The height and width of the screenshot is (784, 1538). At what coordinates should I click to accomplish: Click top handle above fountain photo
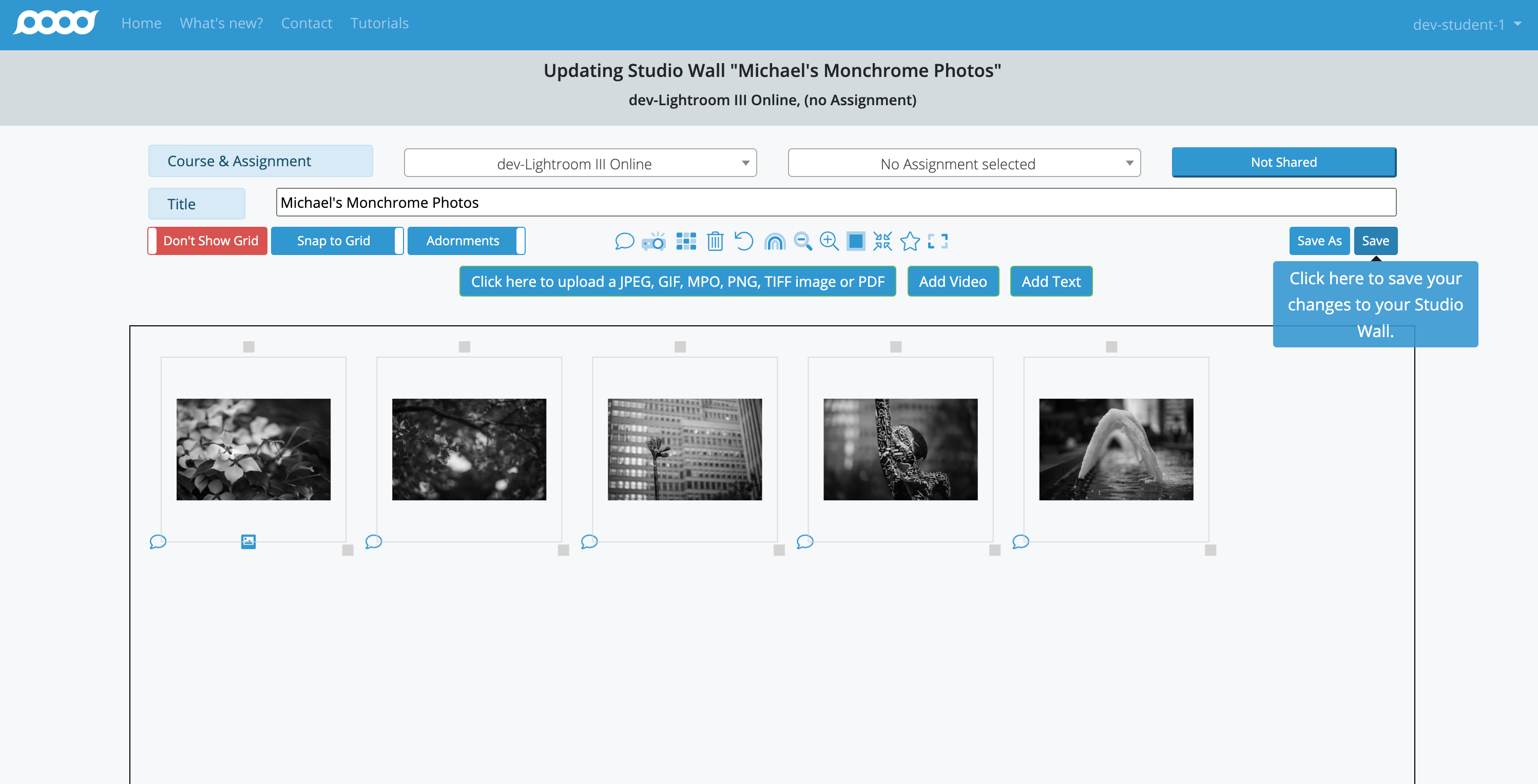(x=1111, y=347)
